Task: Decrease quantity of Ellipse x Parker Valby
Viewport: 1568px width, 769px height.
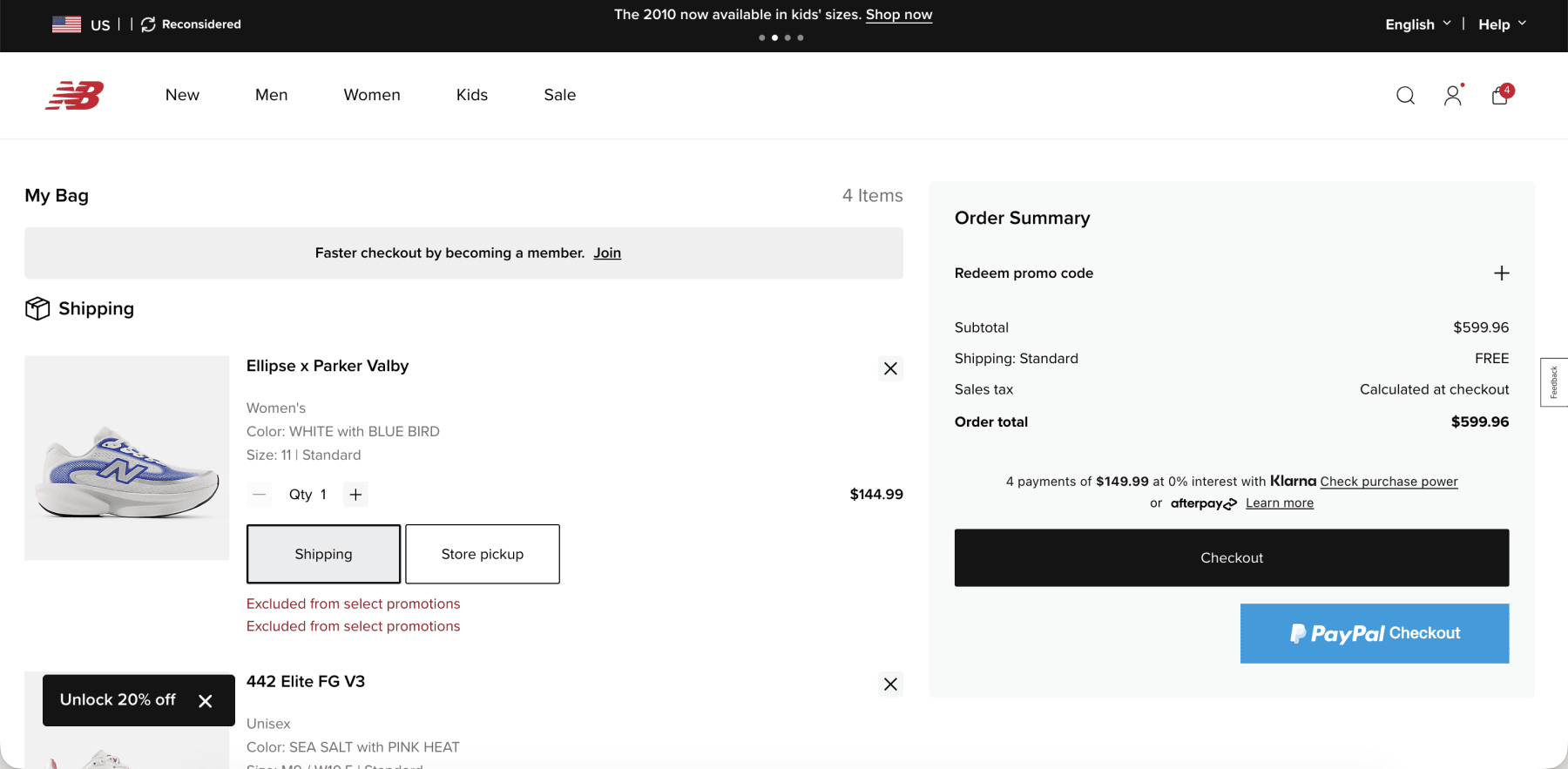Action: [x=259, y=494]
